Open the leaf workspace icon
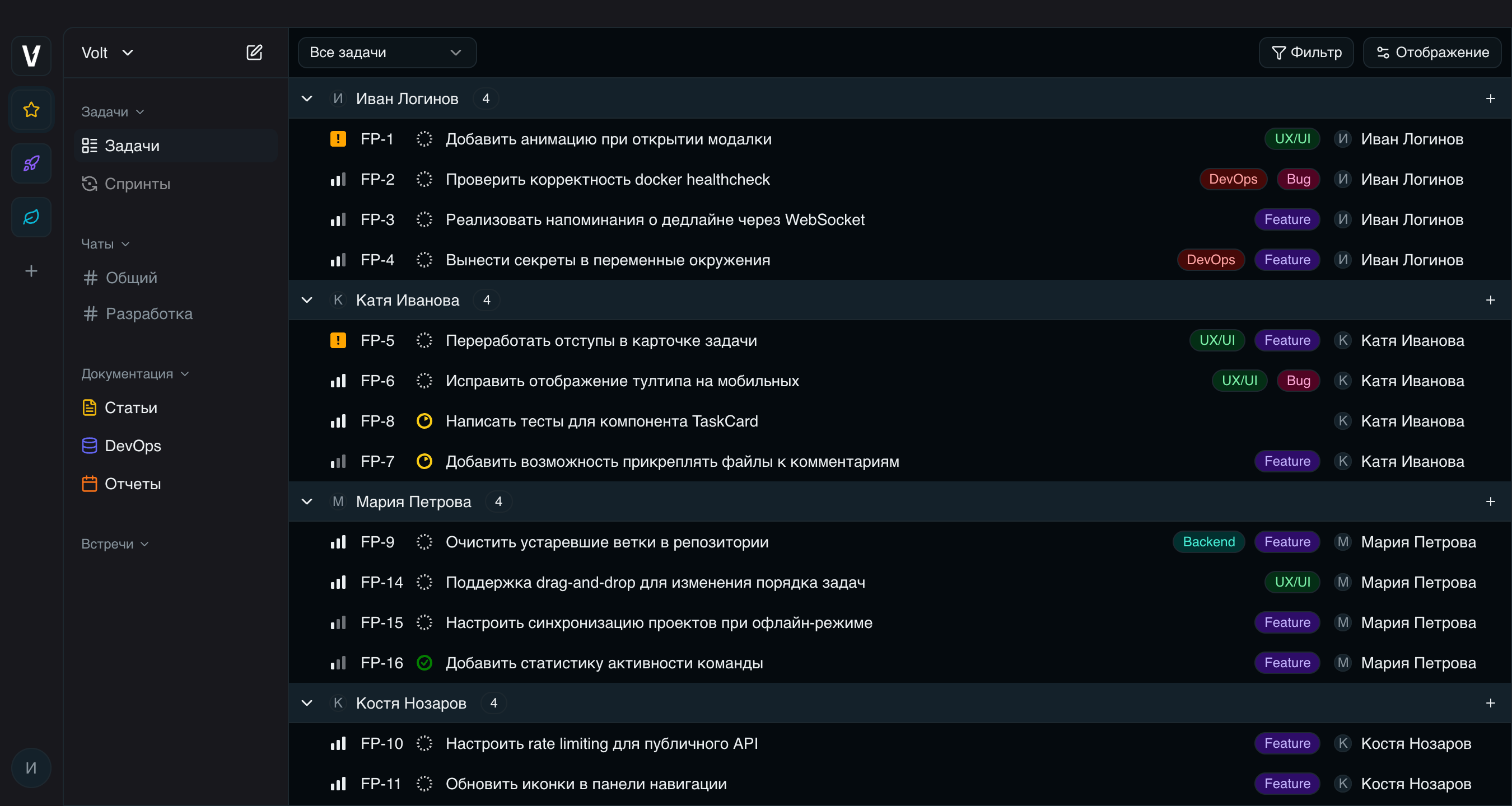The image size is (1512, 806). pos(31,217)
